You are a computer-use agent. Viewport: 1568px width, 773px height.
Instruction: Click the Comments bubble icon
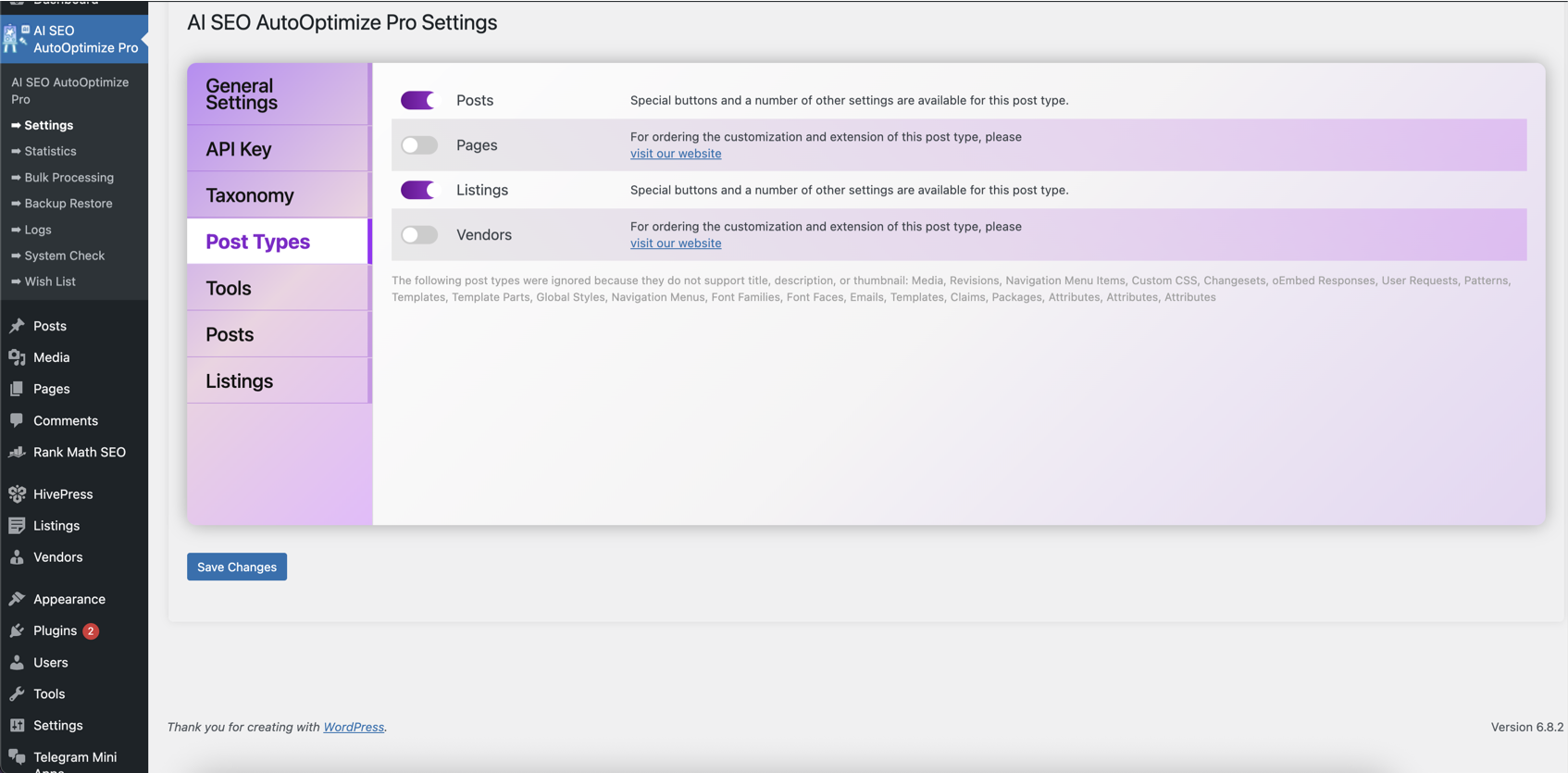click(x=17, y=420)
